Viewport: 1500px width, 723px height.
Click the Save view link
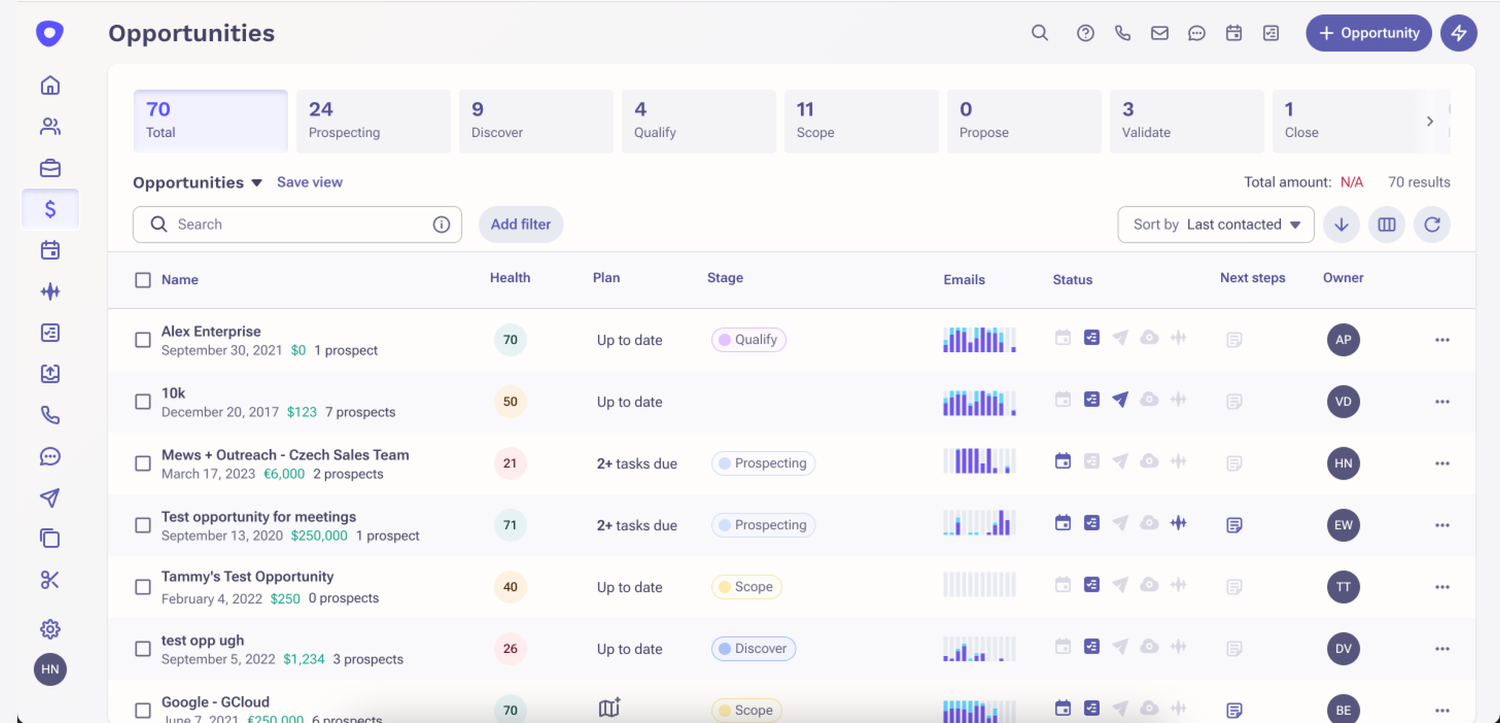tap(310, 183)
